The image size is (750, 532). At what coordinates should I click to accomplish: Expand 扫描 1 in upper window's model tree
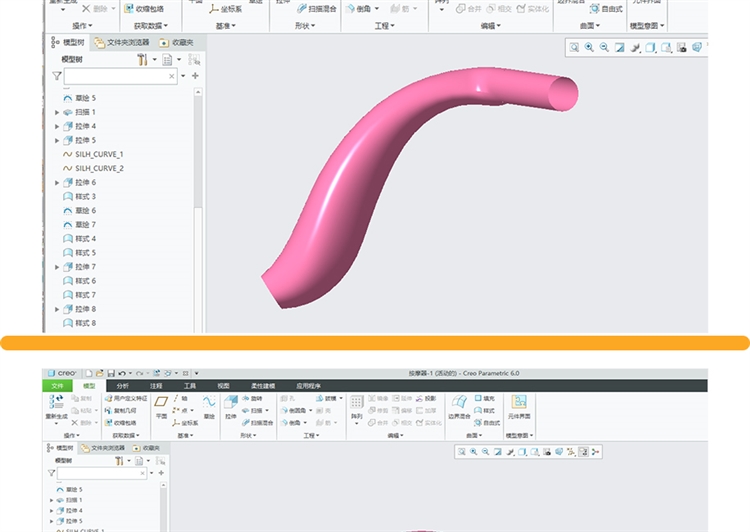coord(57,112)
